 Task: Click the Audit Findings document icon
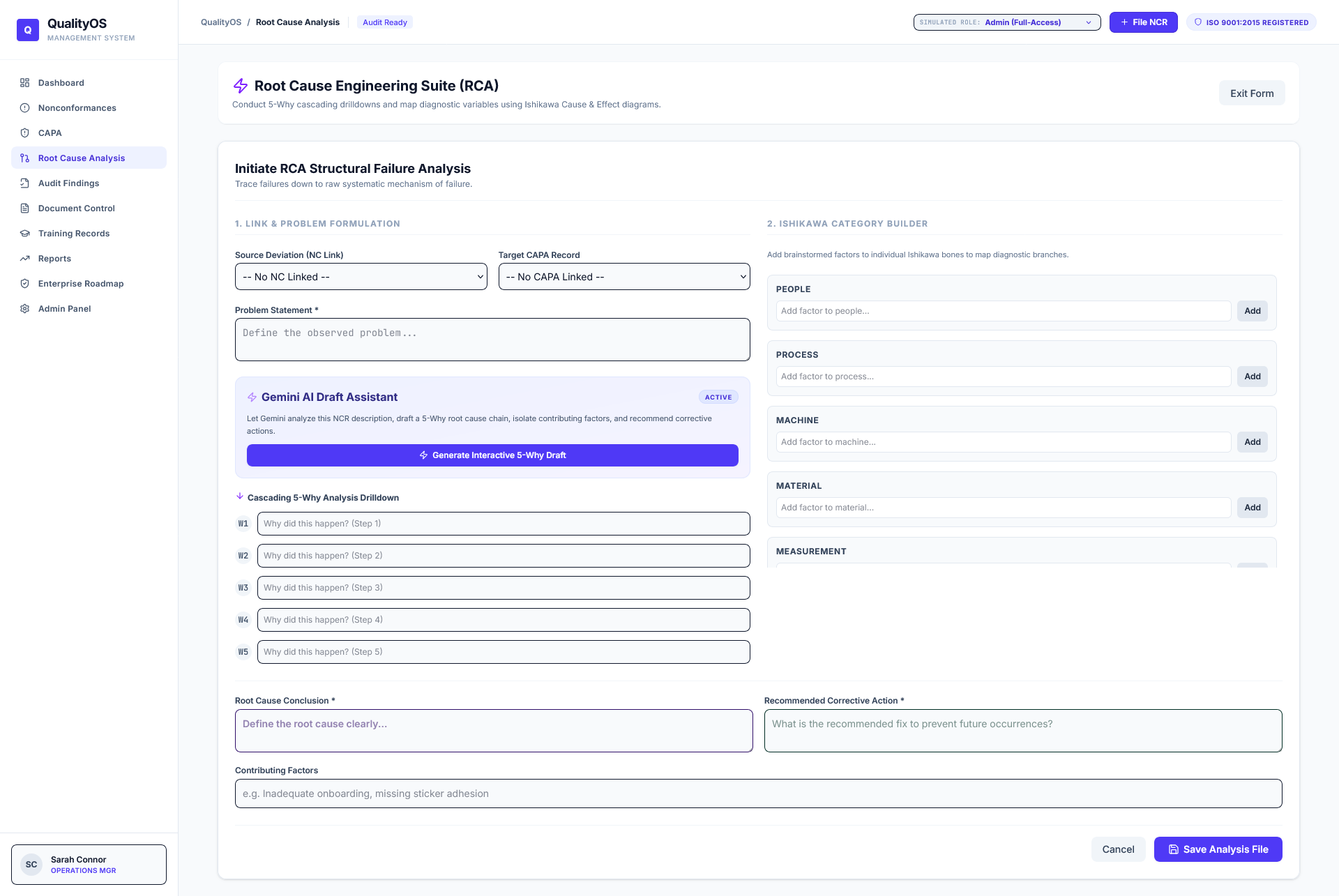25,183
